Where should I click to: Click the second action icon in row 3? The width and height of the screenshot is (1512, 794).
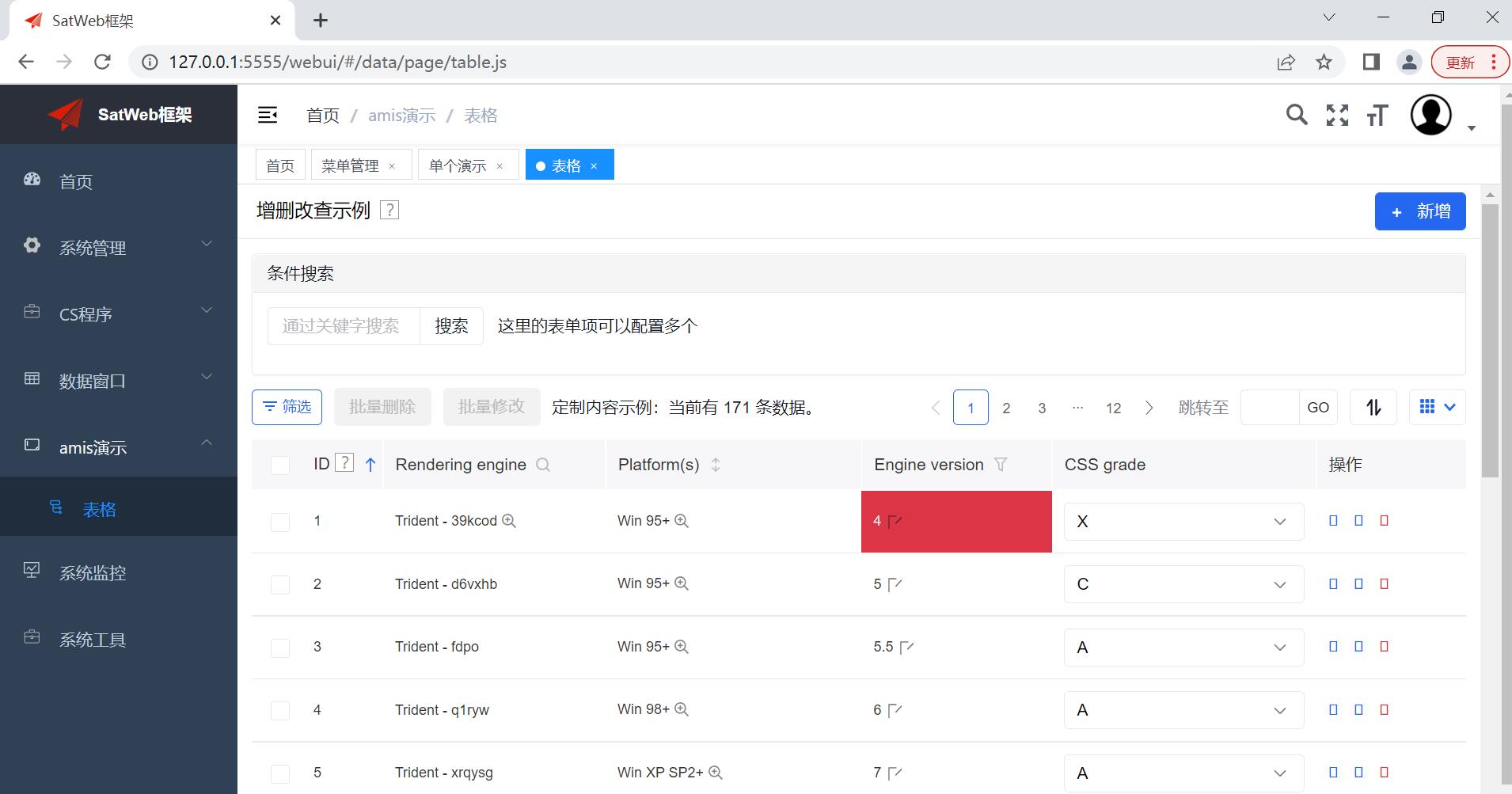pyautogui.click(x=1358, y=647)
